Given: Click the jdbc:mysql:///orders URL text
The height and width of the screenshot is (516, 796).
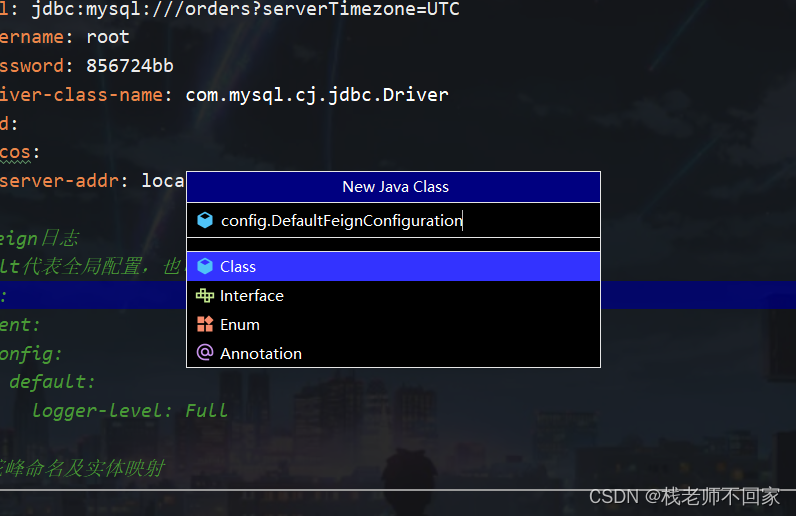Looking at the screenshot, I should [x=245, y=9].
